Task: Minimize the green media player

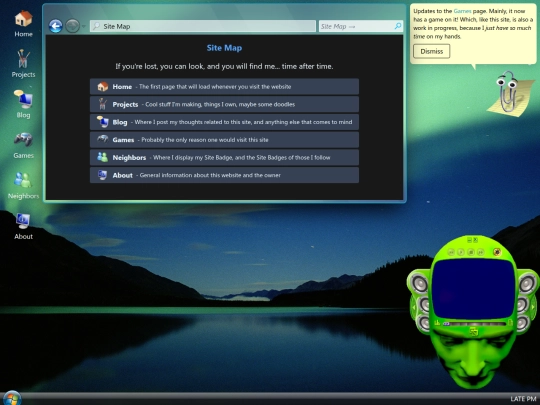Action: tap(469, 240)
